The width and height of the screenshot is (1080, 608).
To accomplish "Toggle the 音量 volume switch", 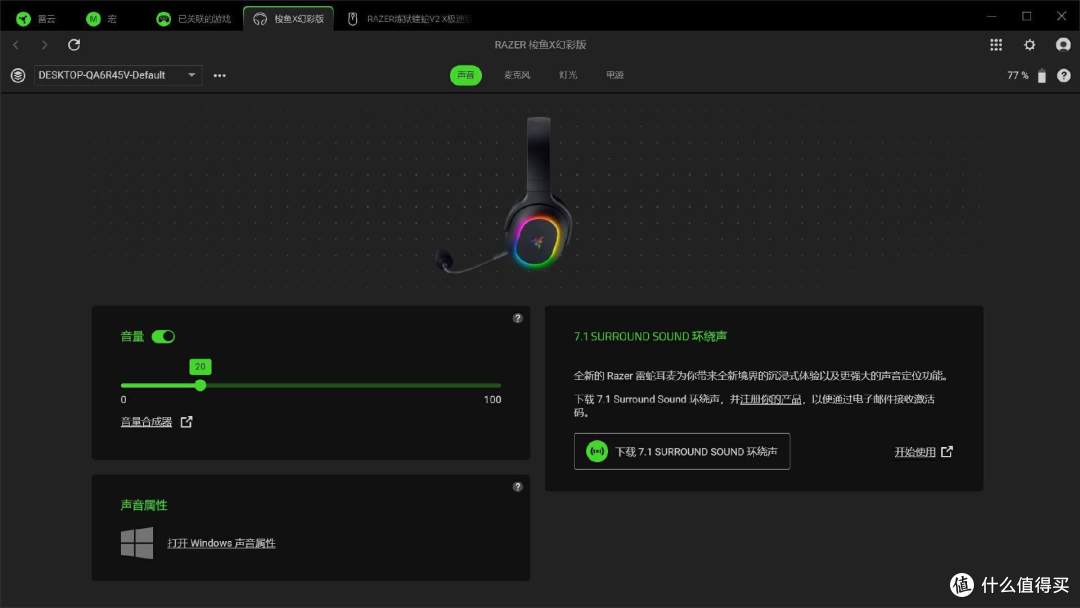I will 163,336.
